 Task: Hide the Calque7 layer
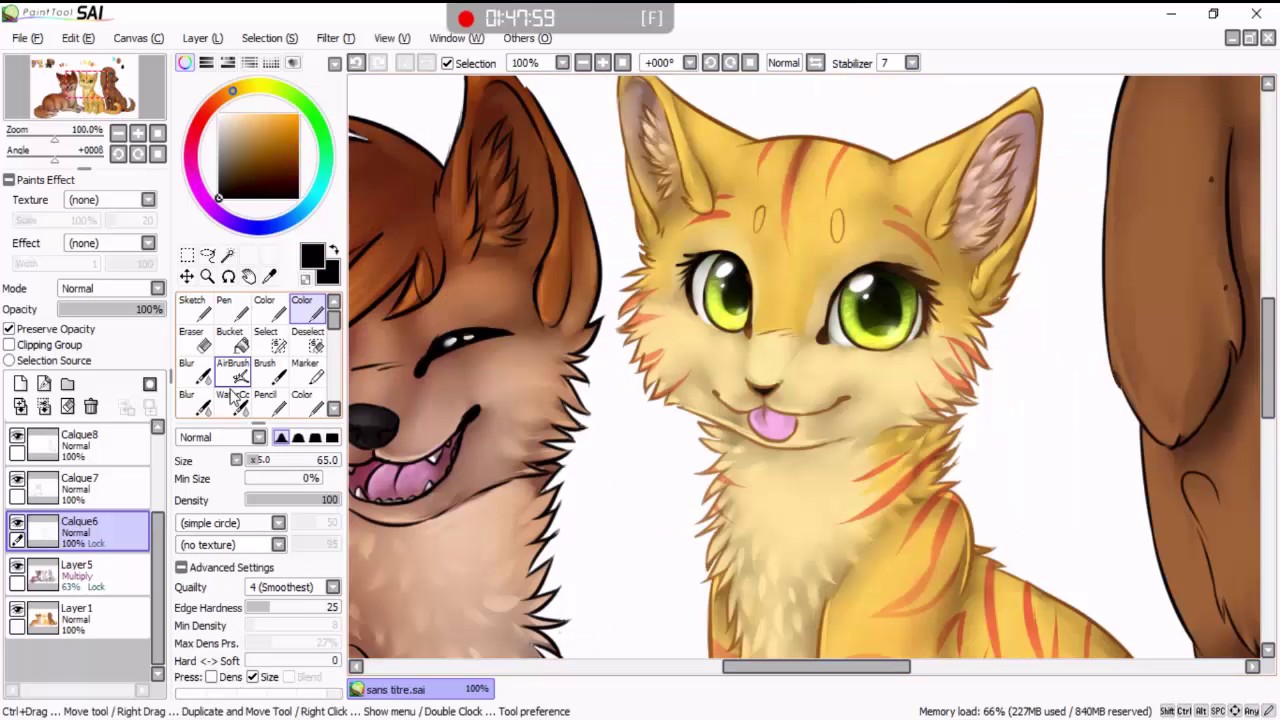tap(17, 479)
